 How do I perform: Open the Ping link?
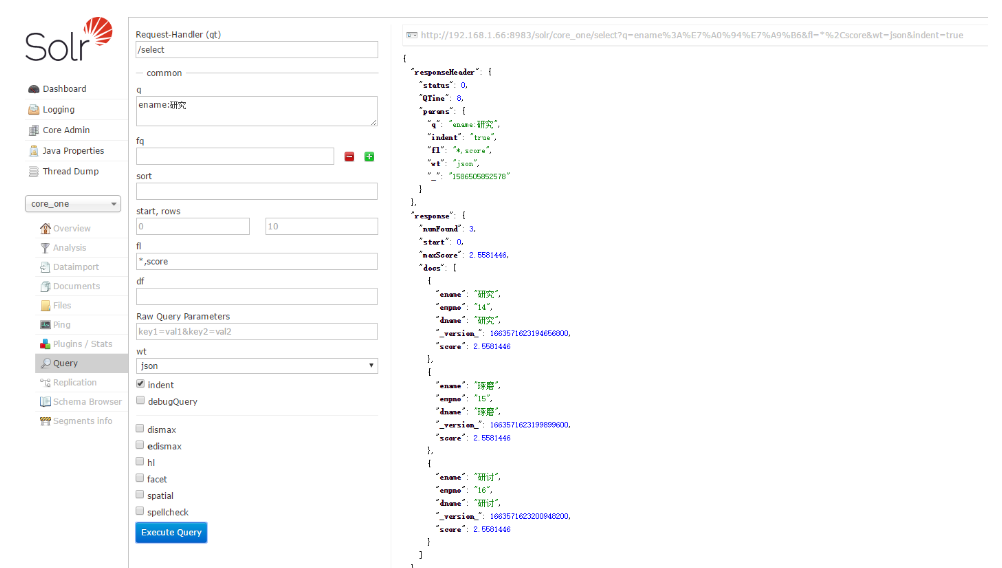62,325
